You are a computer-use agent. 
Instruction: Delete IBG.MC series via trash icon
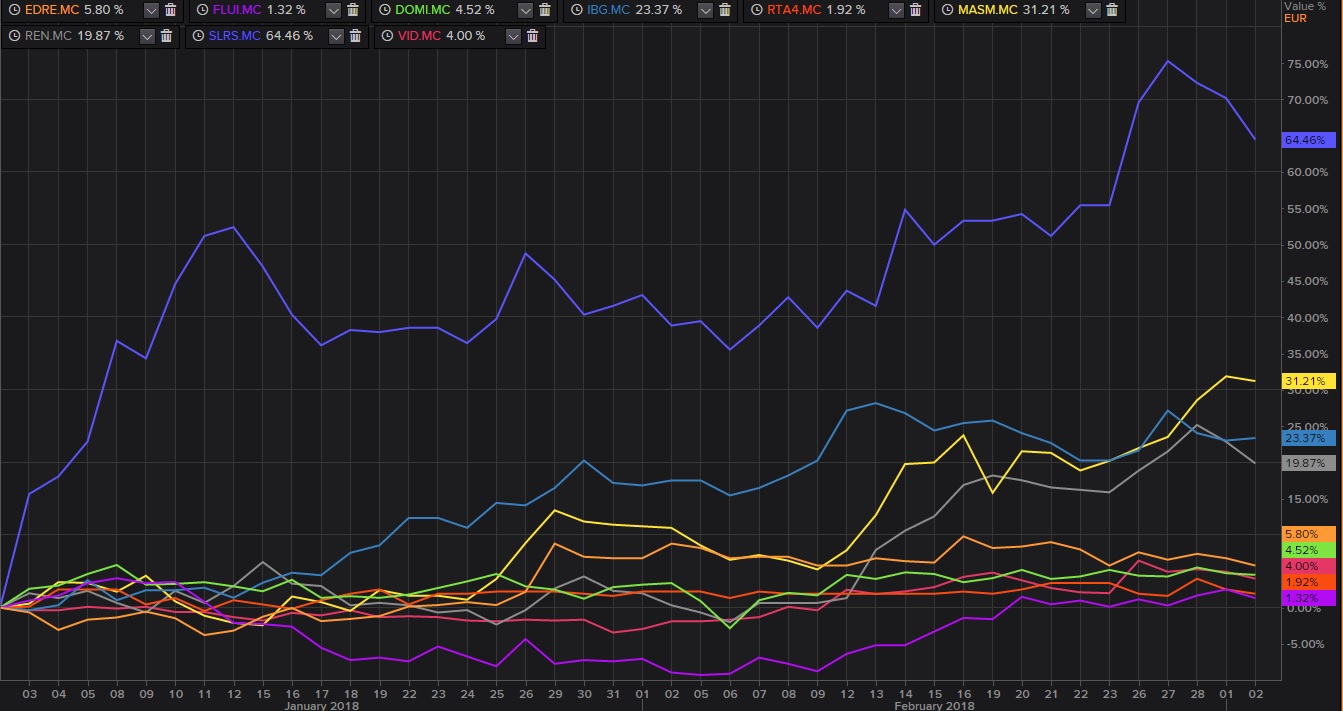coord(727,10)
